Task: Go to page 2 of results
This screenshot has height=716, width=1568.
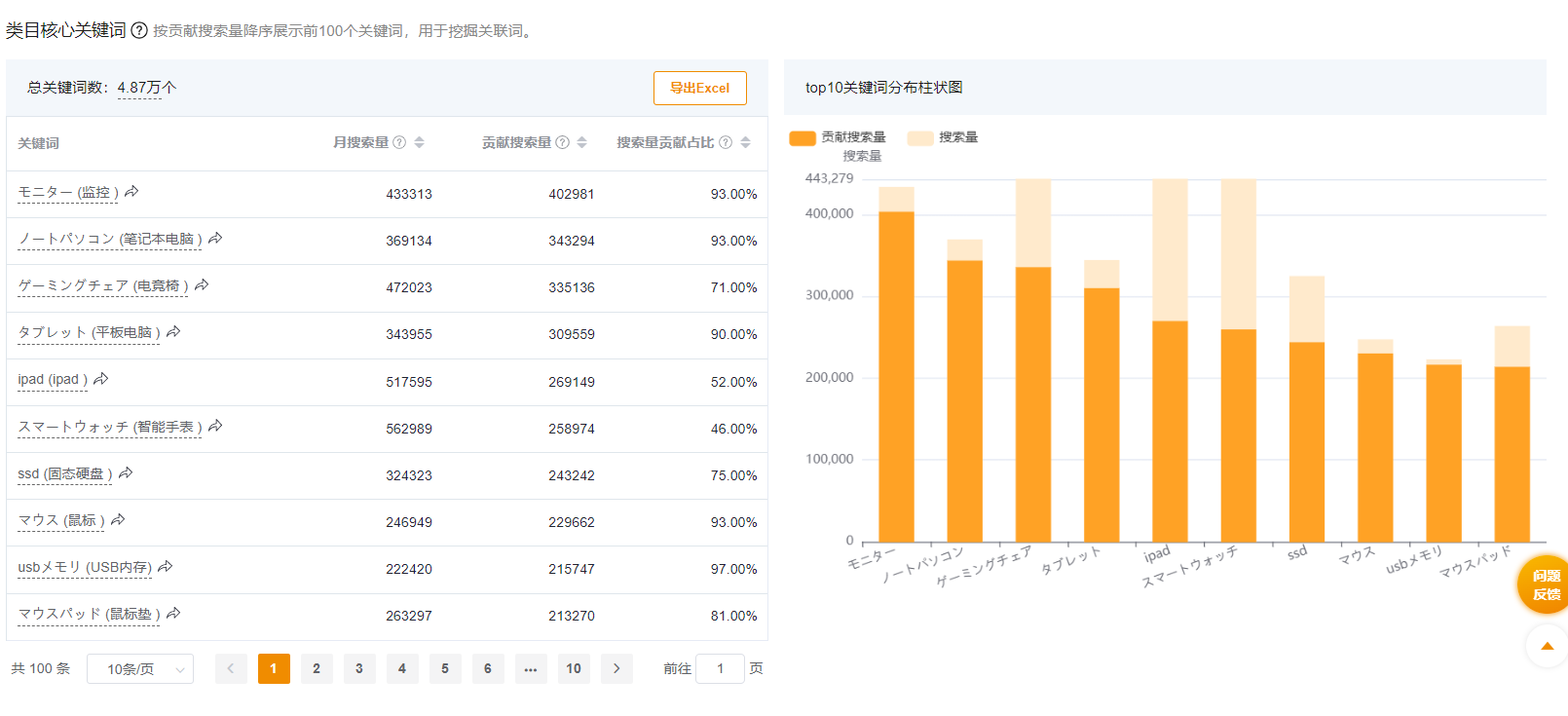Action: pos(317,668)
